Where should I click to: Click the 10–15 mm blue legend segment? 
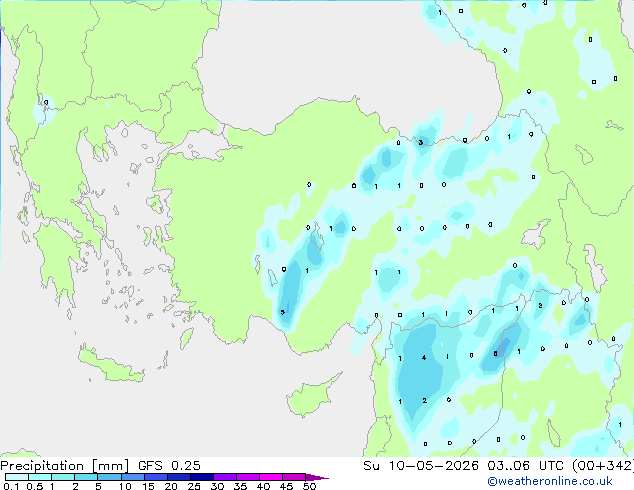133,477
